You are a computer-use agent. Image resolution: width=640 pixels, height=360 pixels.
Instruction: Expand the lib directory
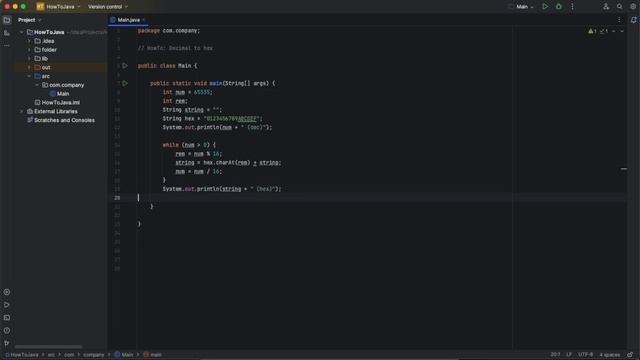(x=29, y=59)
